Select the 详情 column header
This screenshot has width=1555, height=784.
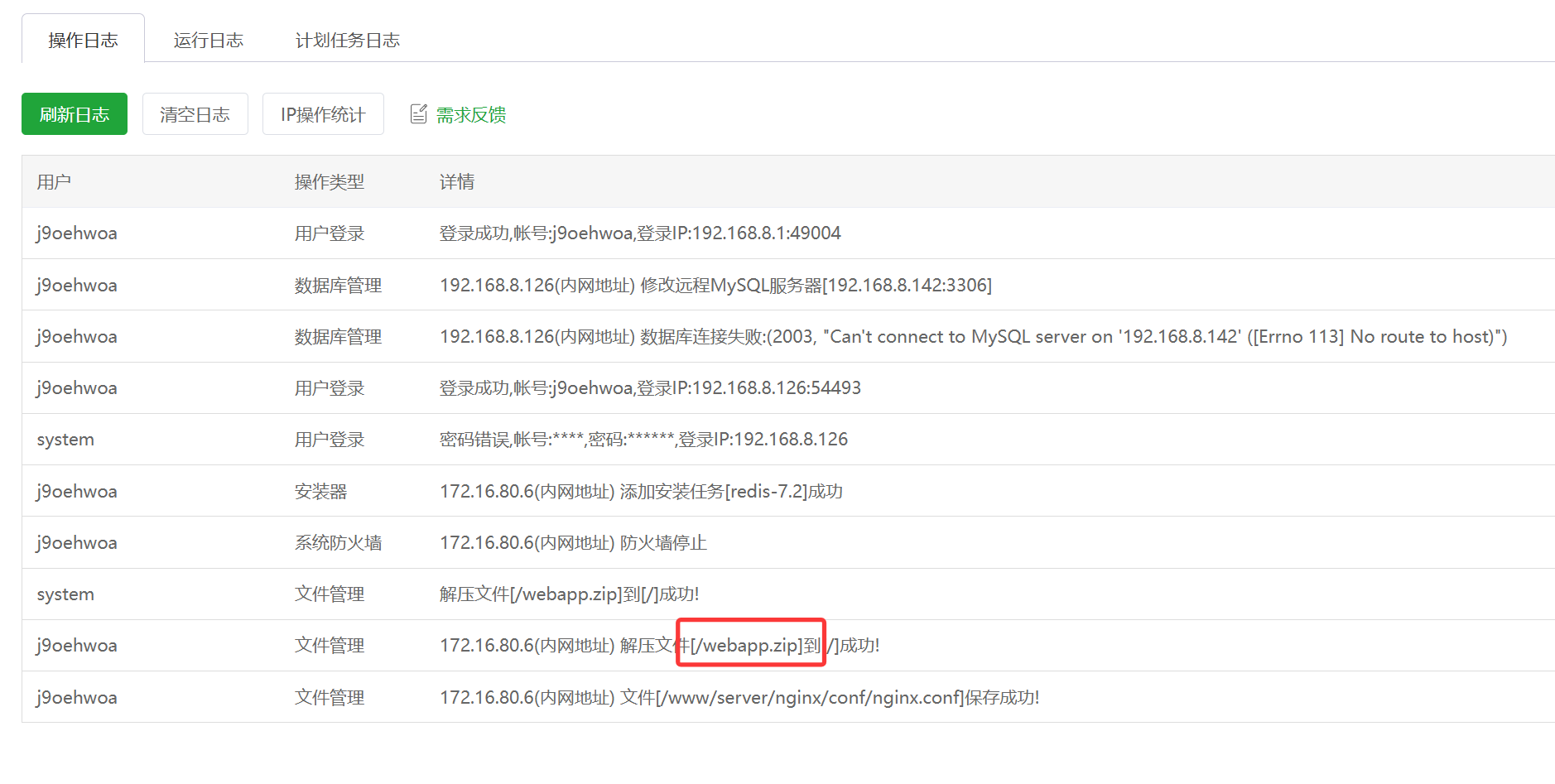tap(457, 182)
